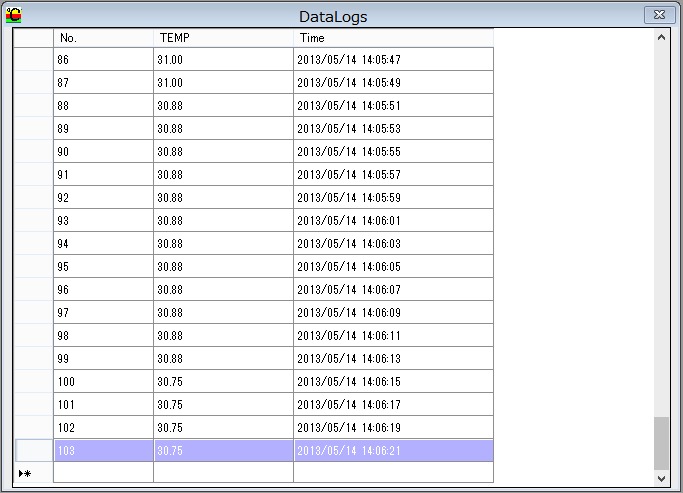This screenshot has width=683, height=493.
Task: Close the DataLogs window
Action: pos(656,15)
